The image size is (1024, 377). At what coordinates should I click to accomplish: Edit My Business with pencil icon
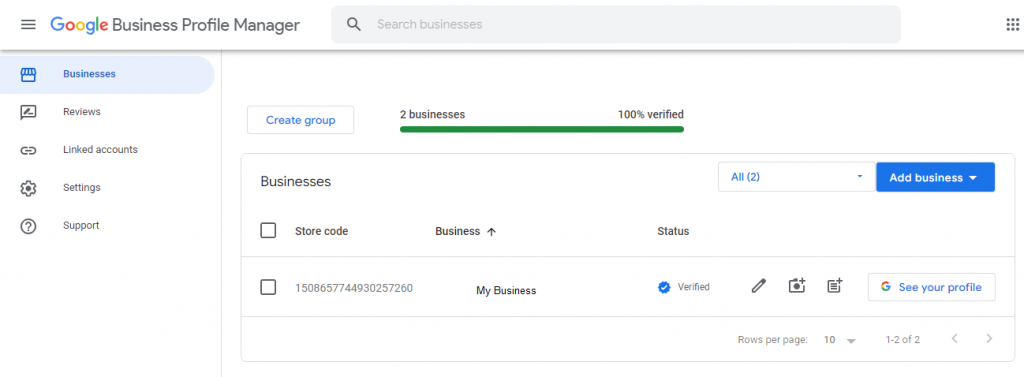(x=758, y=286)
